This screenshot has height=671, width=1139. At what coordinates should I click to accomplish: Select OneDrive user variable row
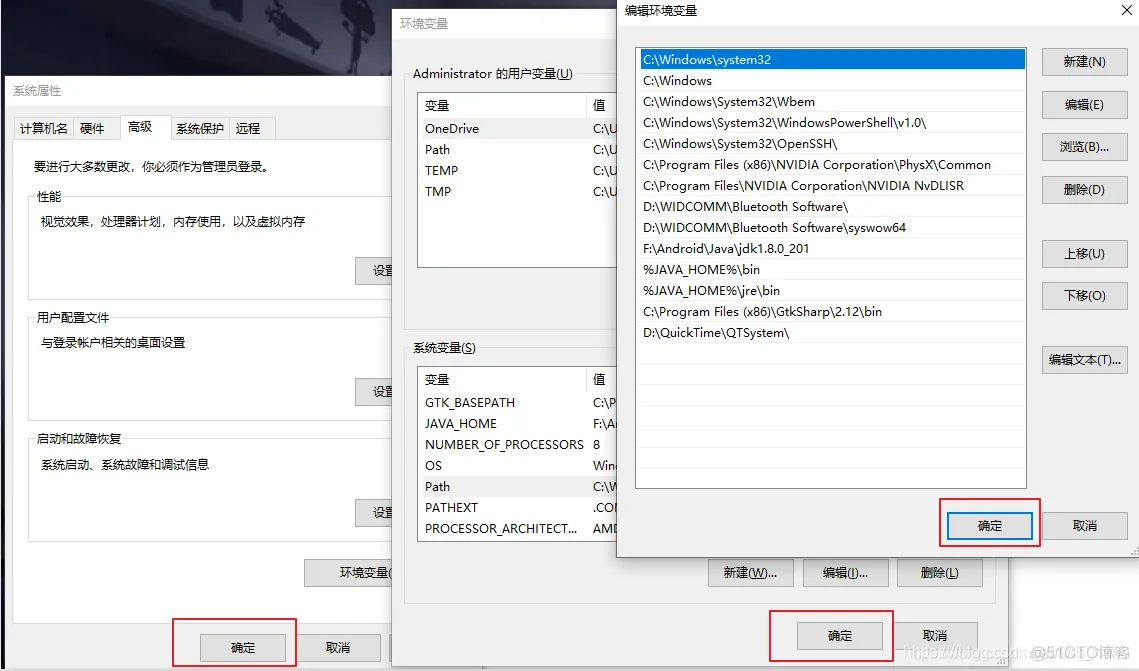click(x=517, y=129)
